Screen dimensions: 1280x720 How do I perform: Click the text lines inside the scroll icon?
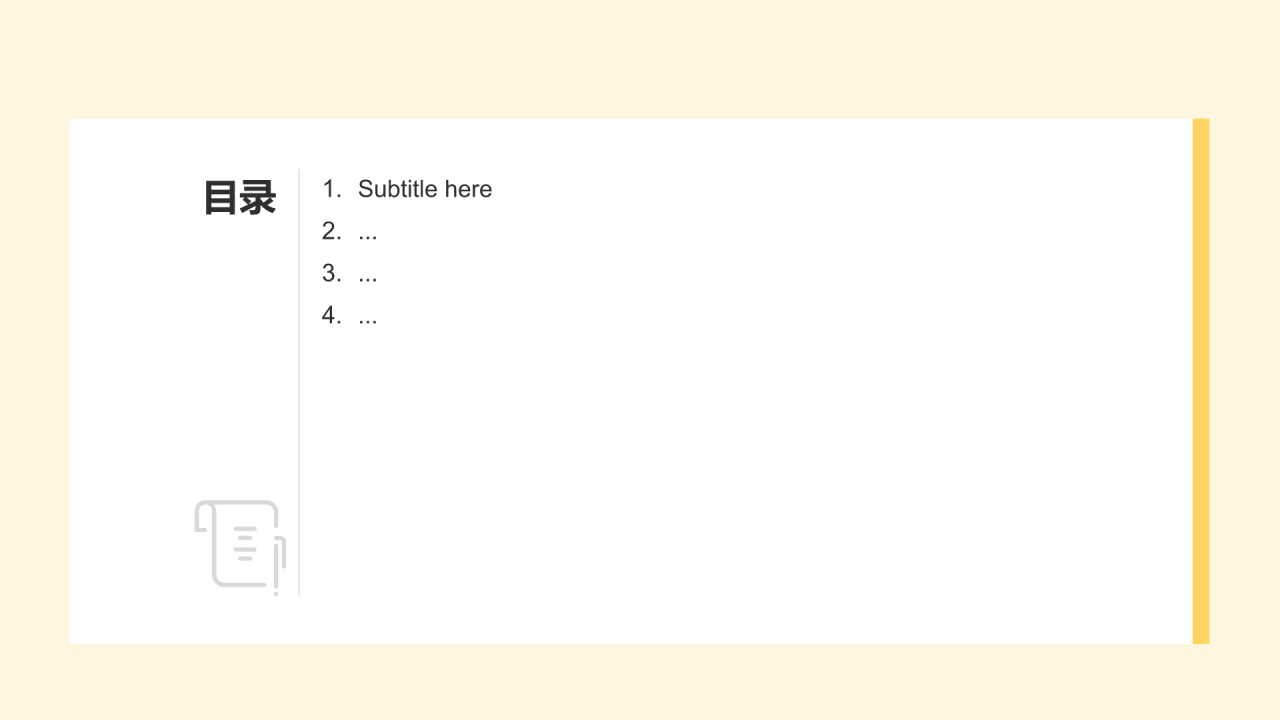tap(245, 543)
